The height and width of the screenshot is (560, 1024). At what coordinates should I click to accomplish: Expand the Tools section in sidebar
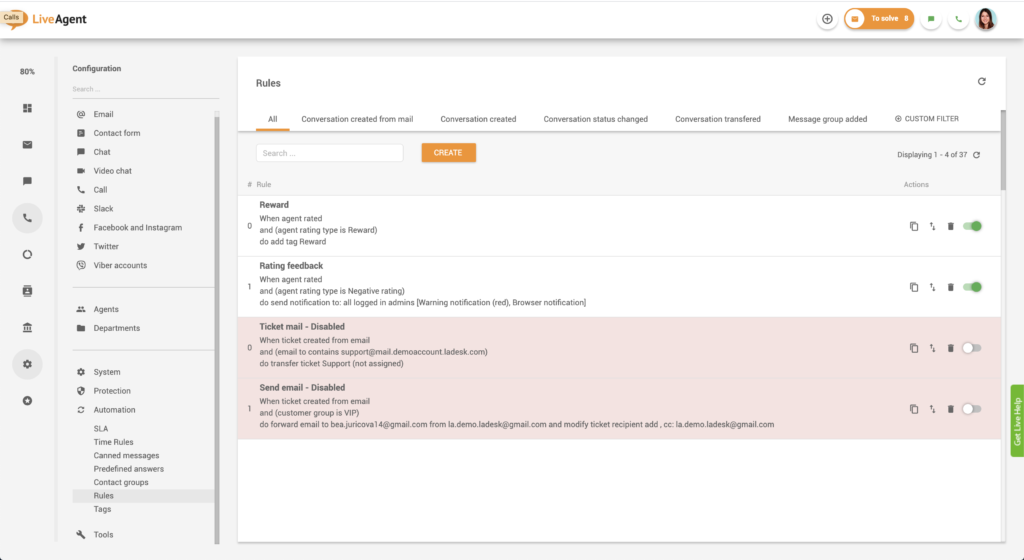pos(103,535)
